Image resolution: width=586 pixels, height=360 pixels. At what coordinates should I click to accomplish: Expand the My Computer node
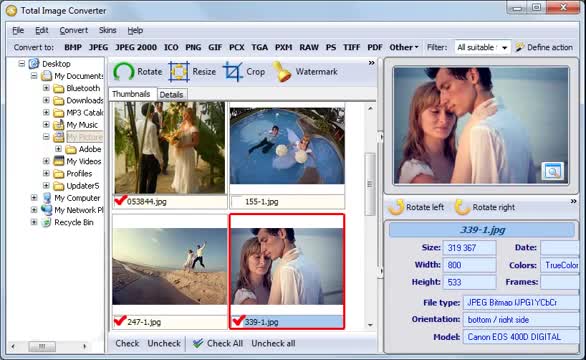coord(34,198)
